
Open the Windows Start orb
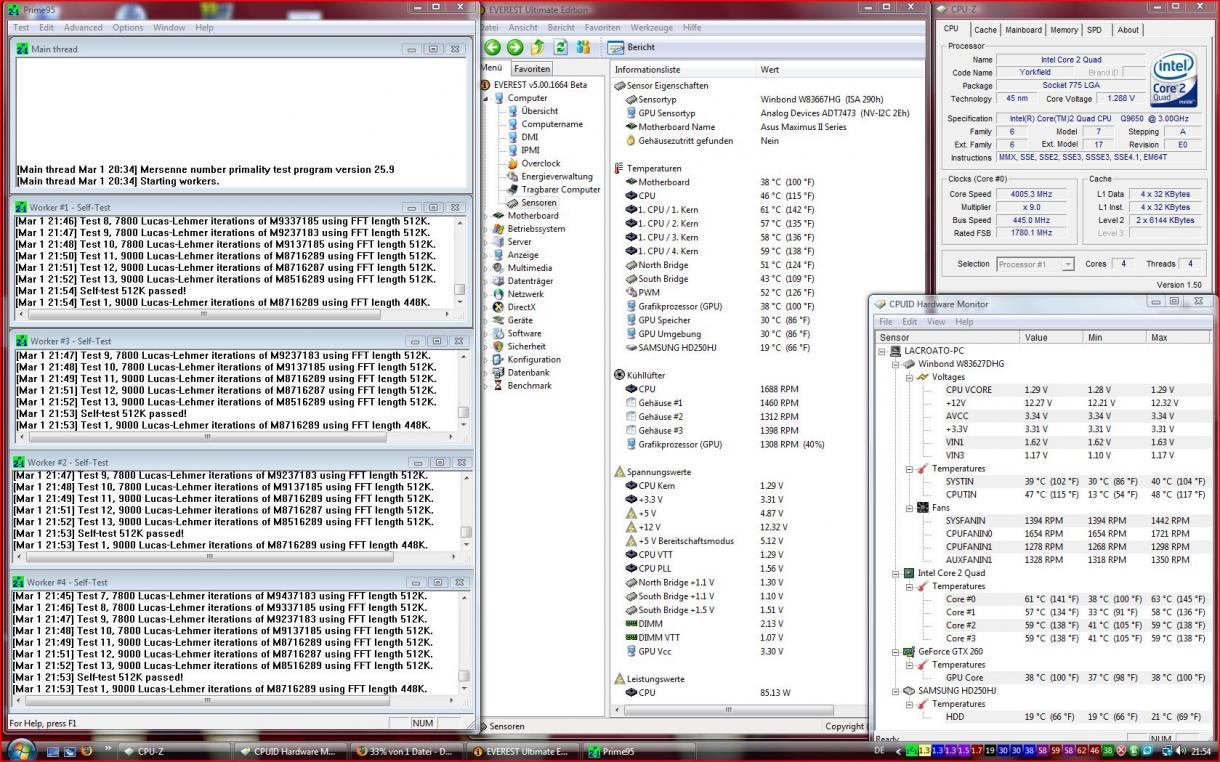[21, 749]
